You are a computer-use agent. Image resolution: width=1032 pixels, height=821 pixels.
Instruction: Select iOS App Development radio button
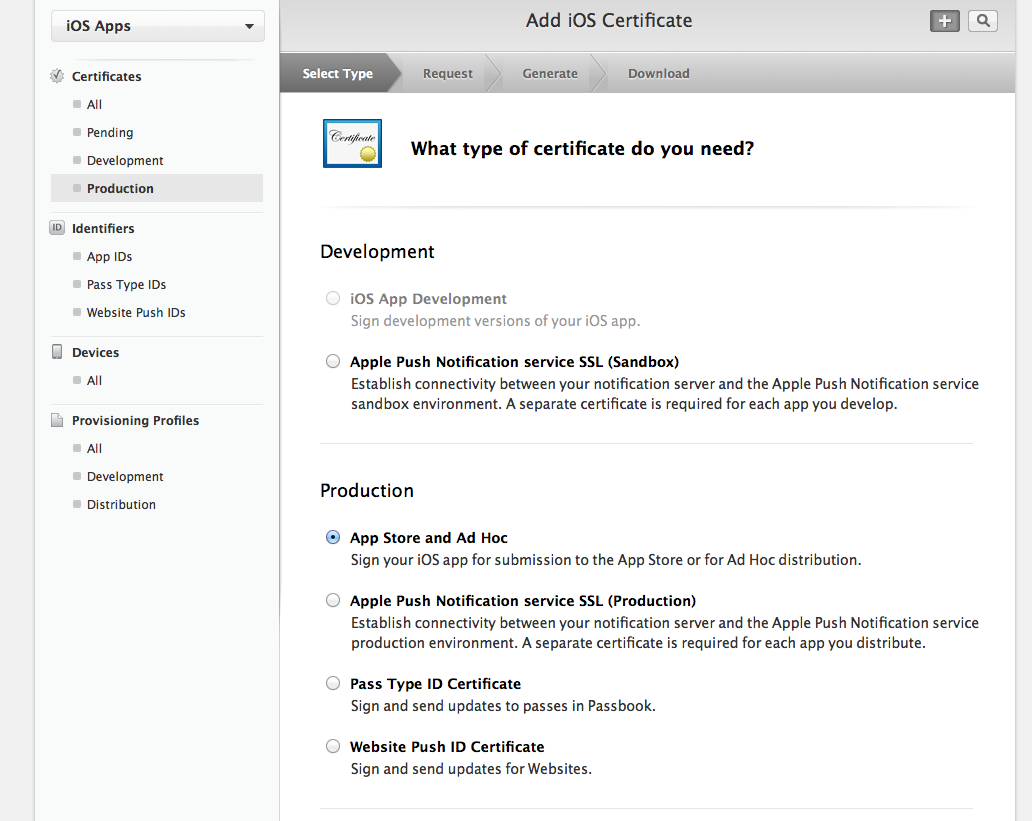point(333,298)
